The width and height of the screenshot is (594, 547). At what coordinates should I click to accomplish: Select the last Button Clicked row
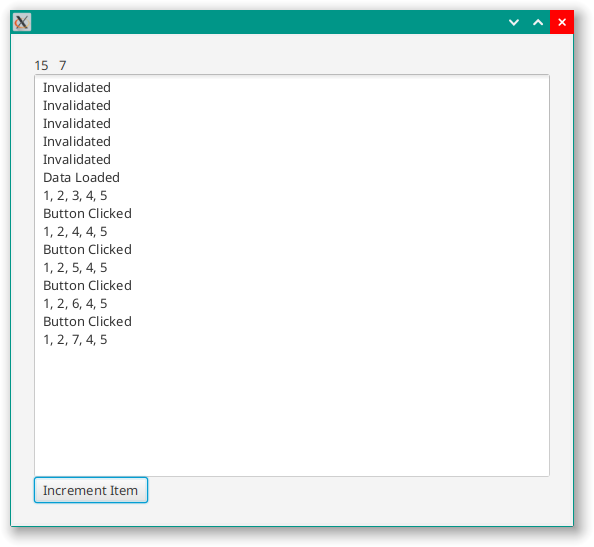click(x=292, y=322)
